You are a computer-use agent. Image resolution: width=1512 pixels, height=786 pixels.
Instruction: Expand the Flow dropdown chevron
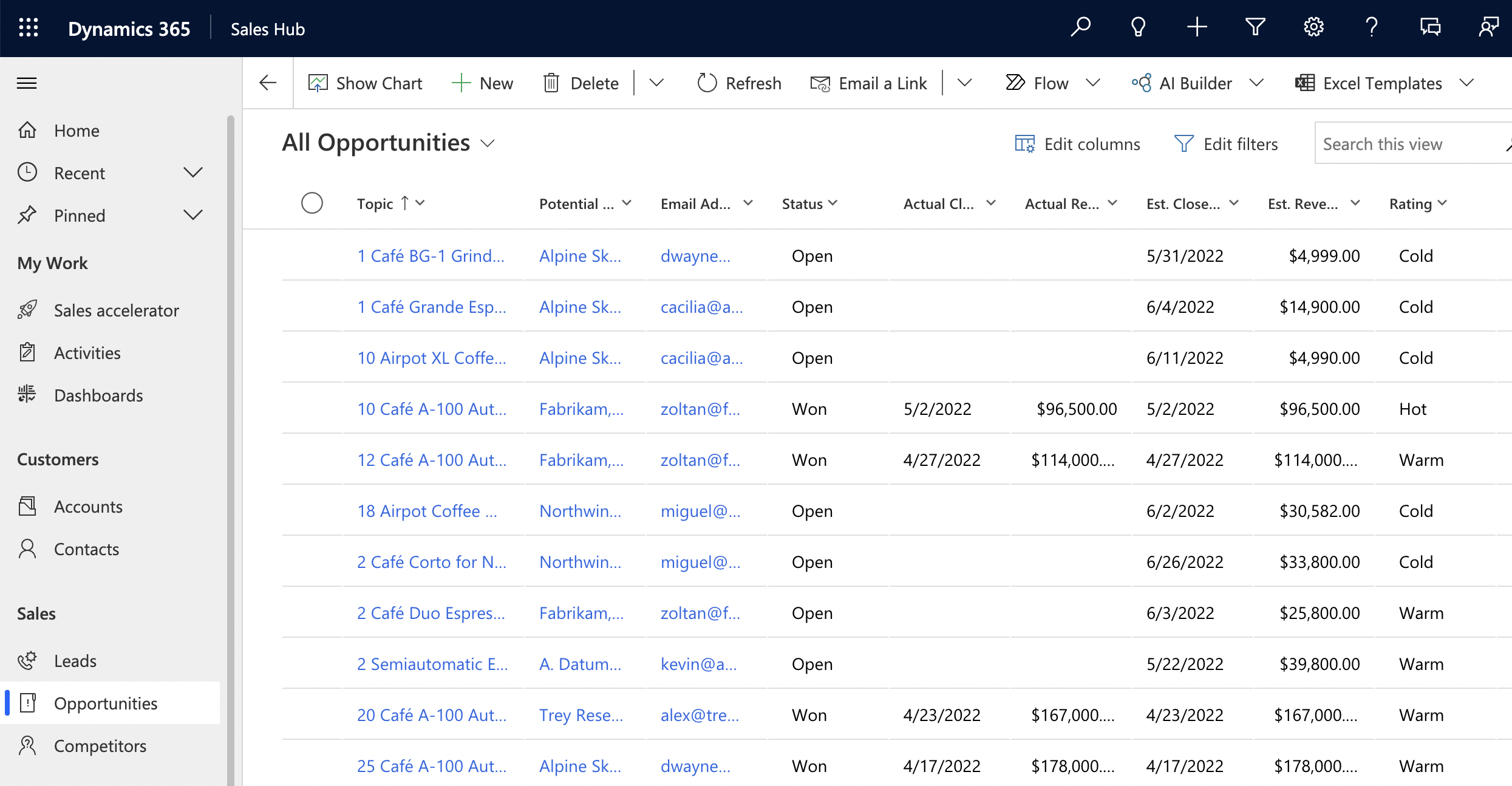1093,83
